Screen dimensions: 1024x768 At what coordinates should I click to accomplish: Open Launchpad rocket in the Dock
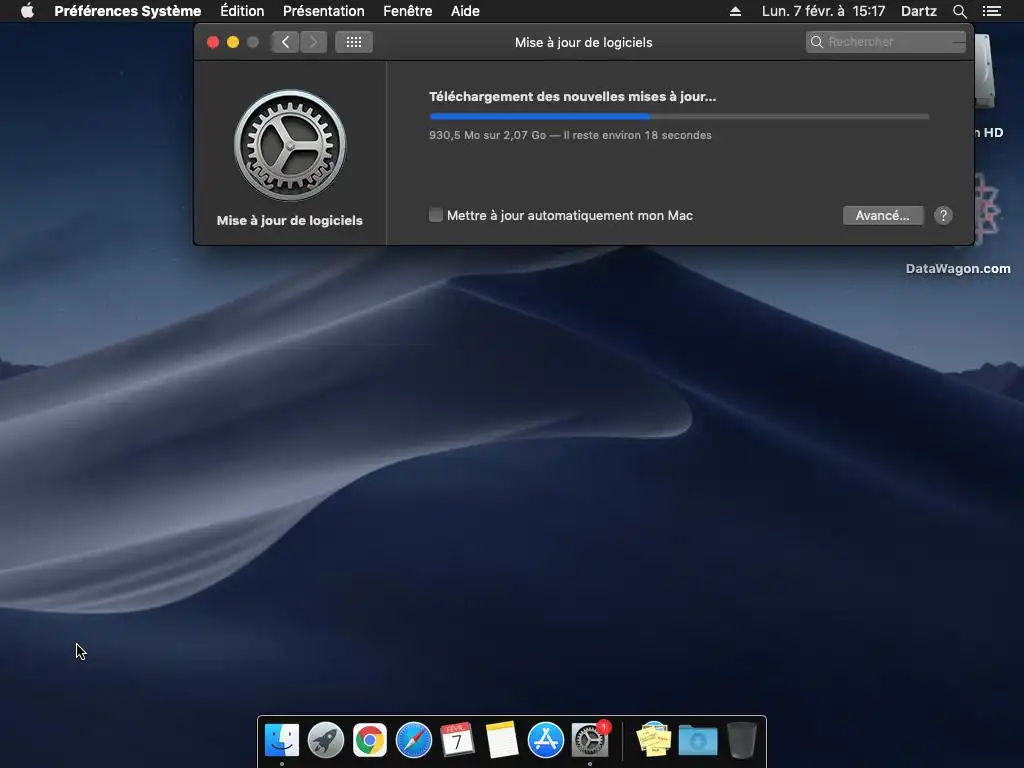(326, 740)
